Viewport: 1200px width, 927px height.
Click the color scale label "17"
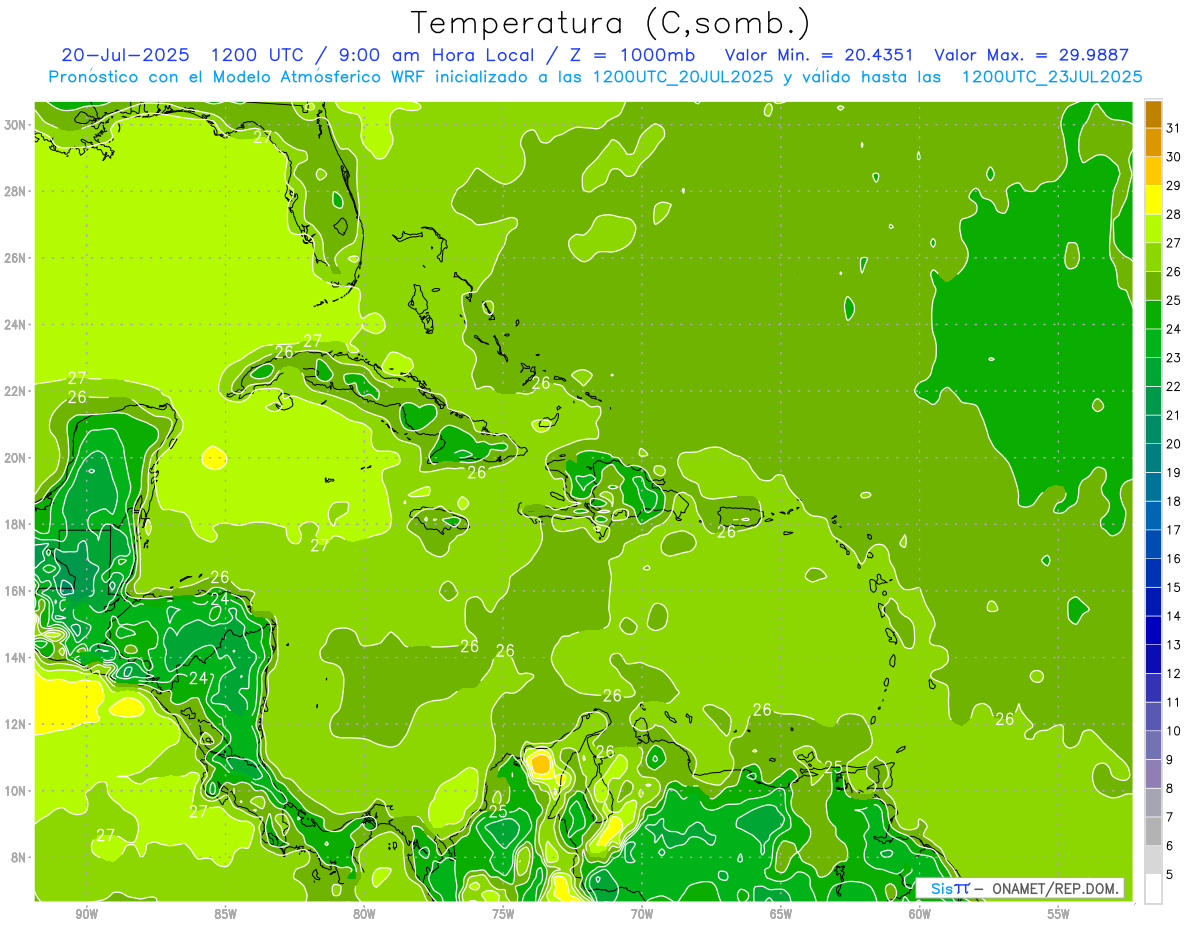[1173, 530]
